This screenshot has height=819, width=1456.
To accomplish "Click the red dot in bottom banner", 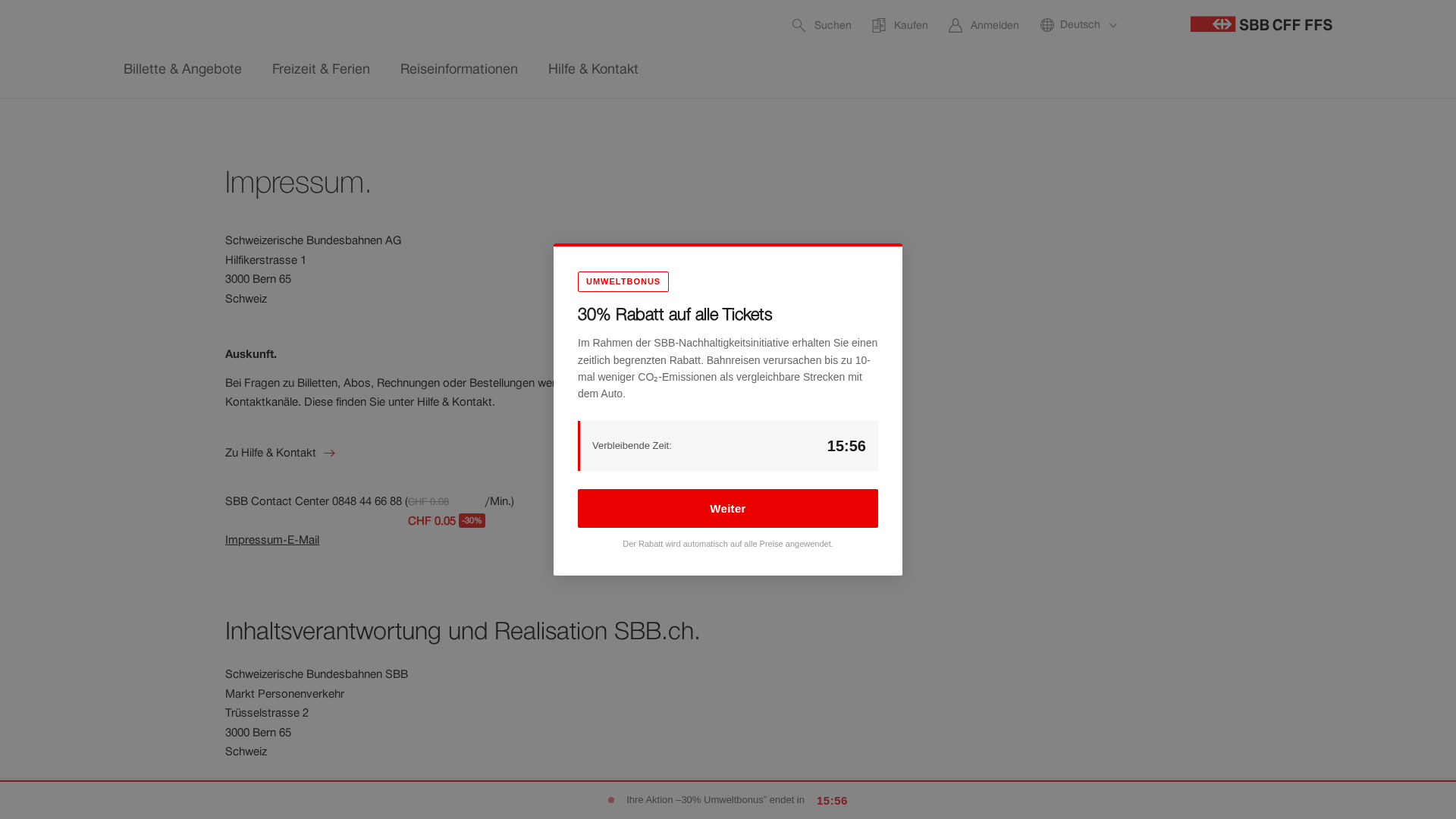I will tap(611, 800).
